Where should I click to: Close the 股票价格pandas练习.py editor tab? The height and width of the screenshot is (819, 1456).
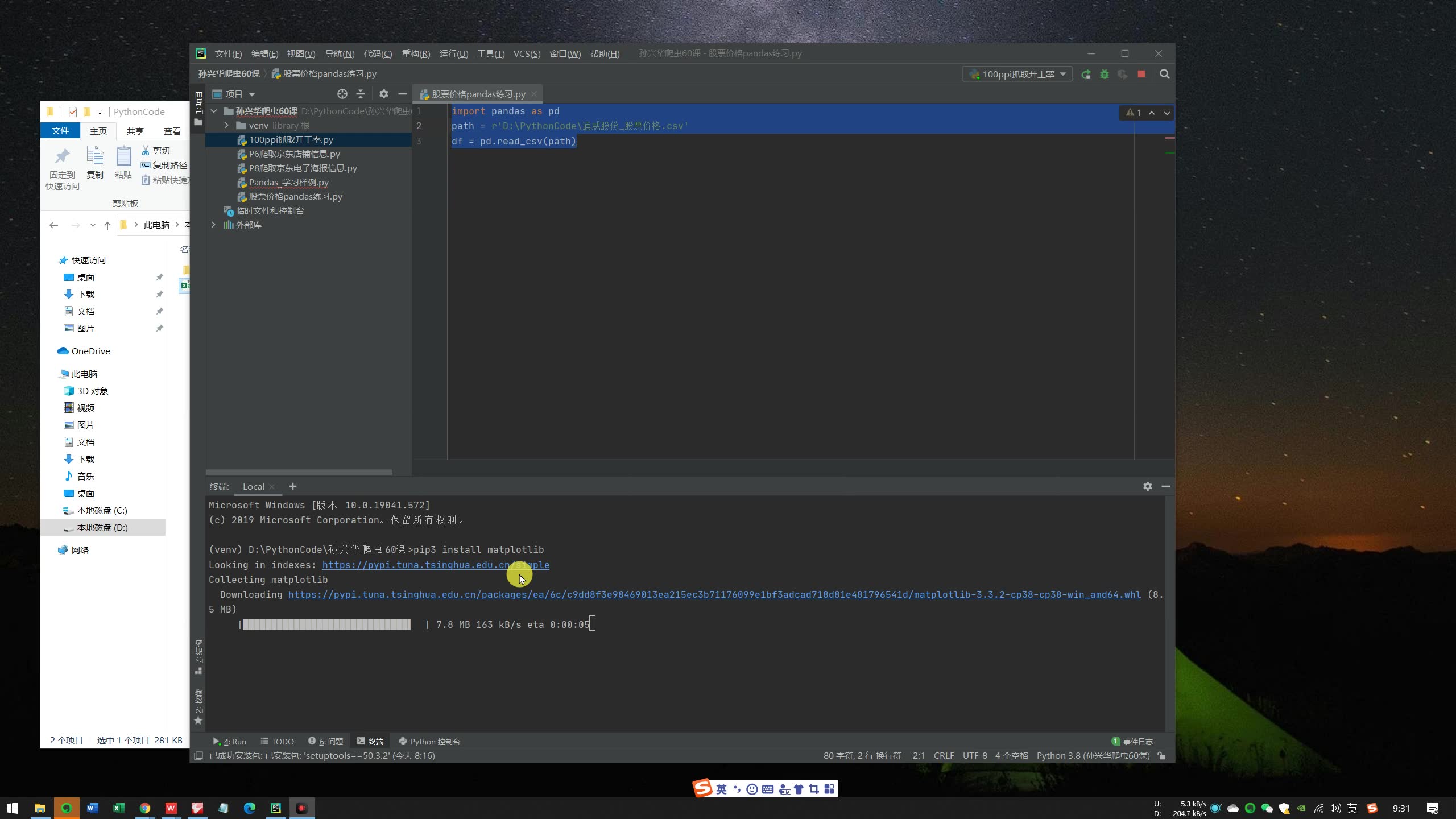(533, 94)
